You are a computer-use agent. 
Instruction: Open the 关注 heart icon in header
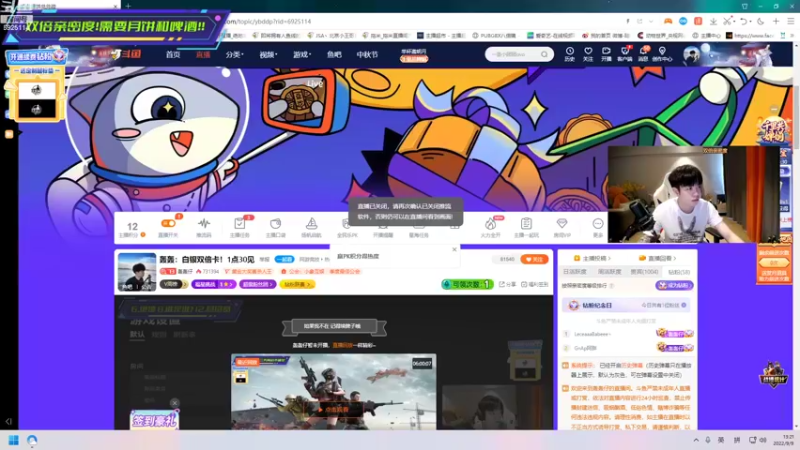tap(588, 54)
